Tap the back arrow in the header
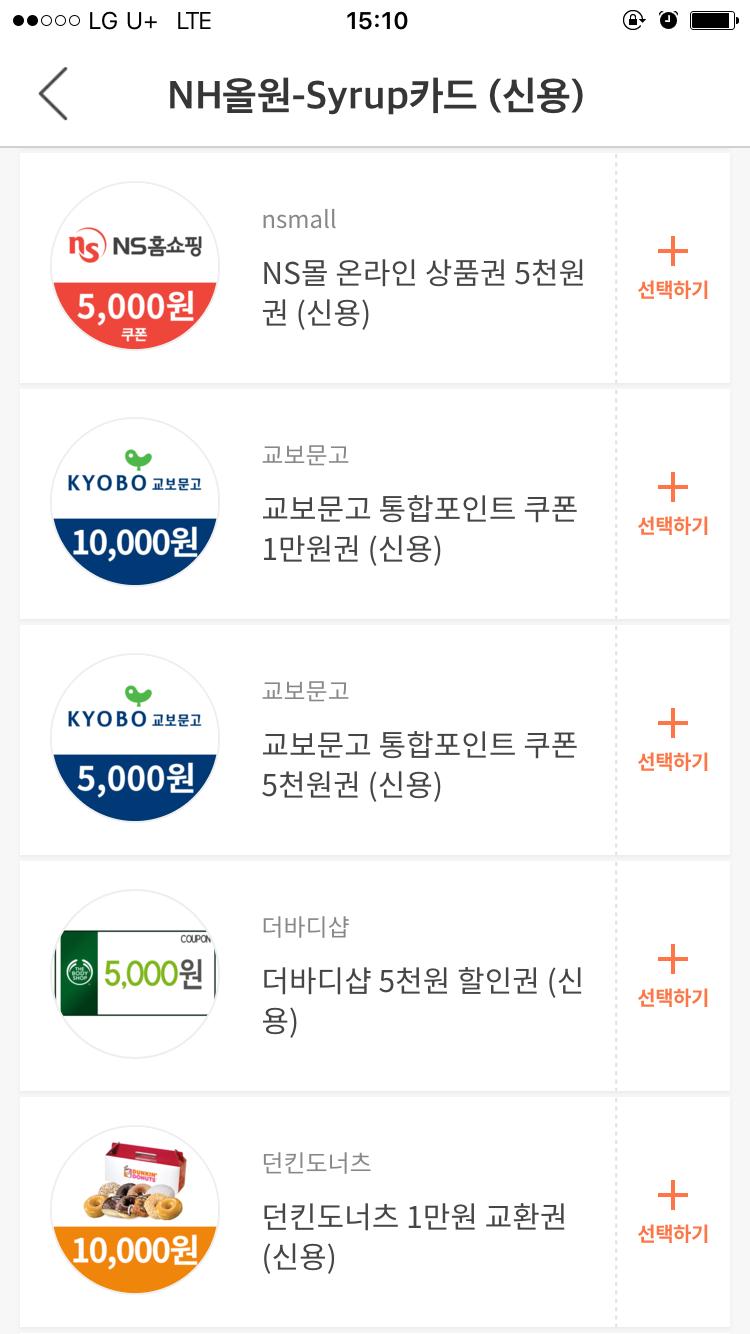Screen dimensions: 750x1334 (x=53, y=95)
